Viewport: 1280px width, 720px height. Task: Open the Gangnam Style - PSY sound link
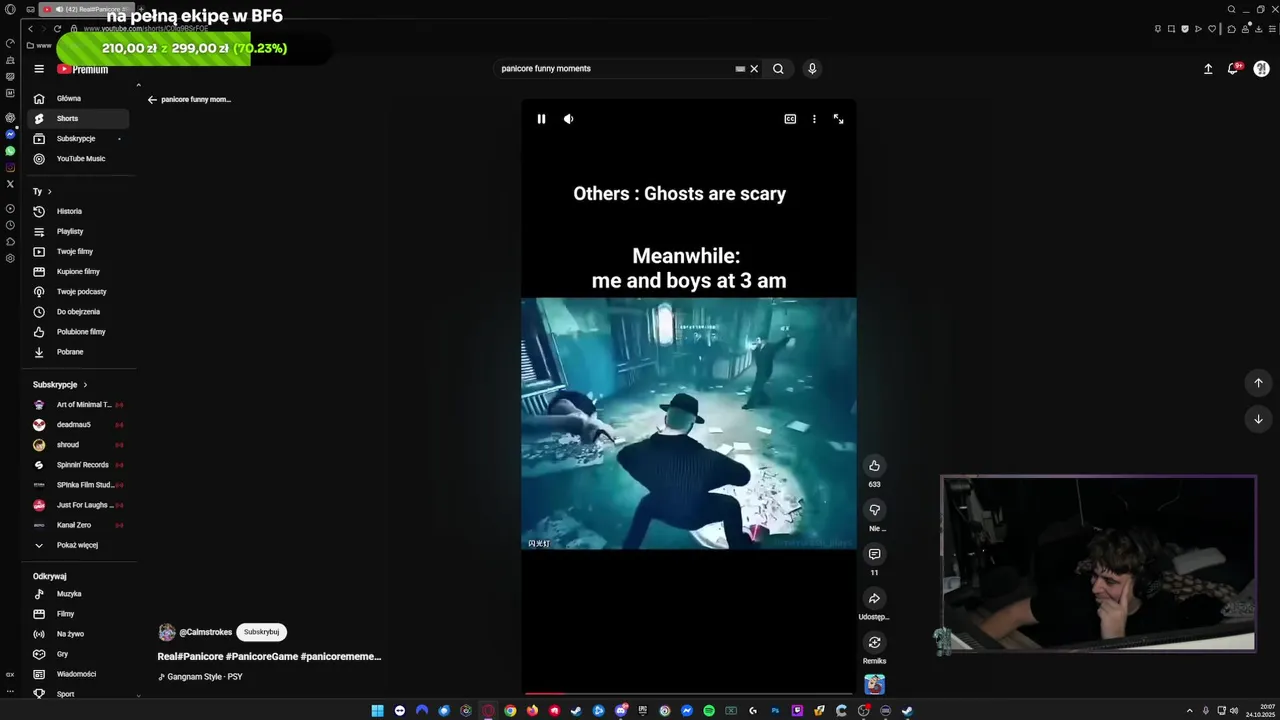(205, 677)
